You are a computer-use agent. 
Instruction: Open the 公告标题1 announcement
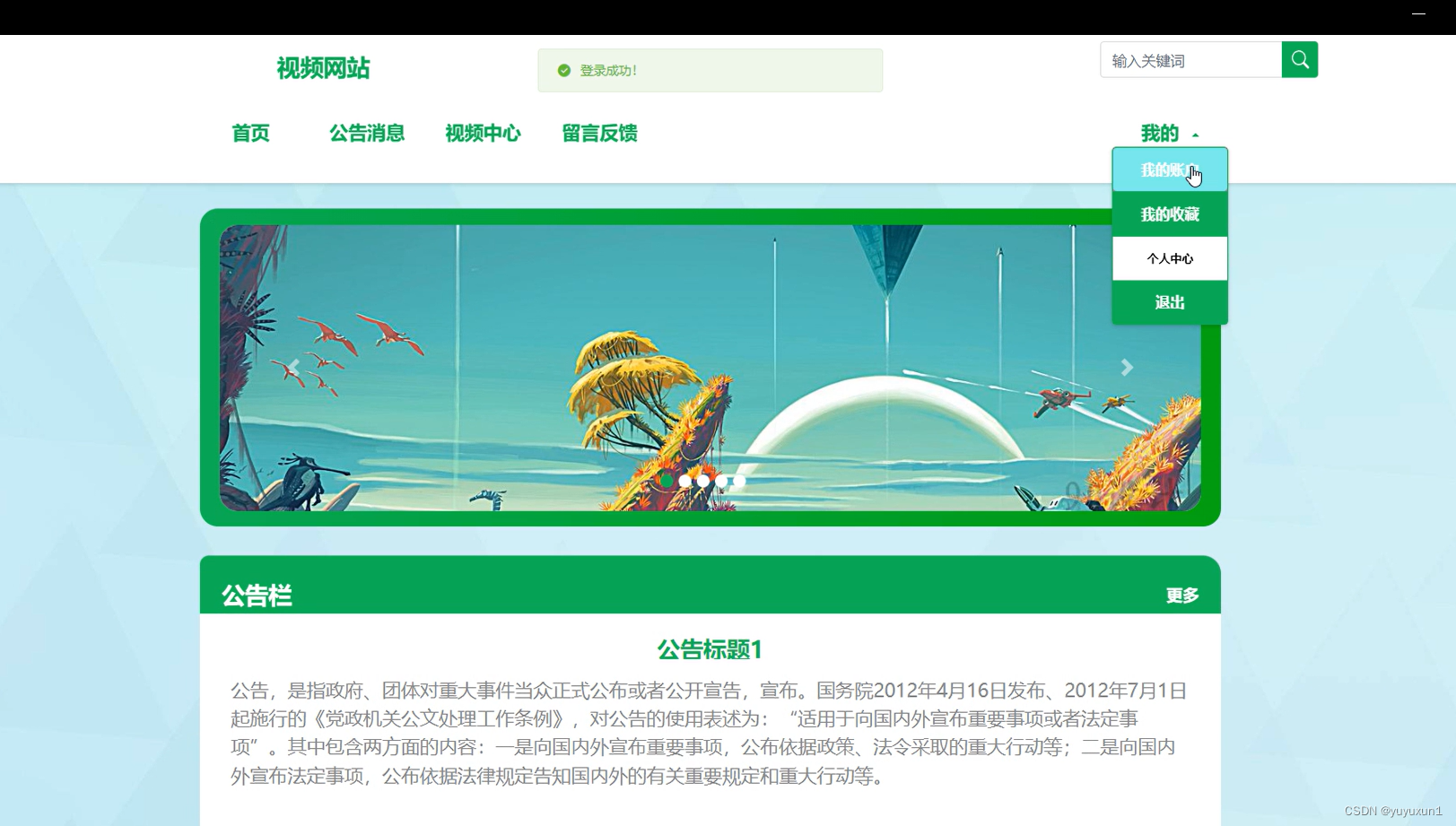(x=710, y=649)
